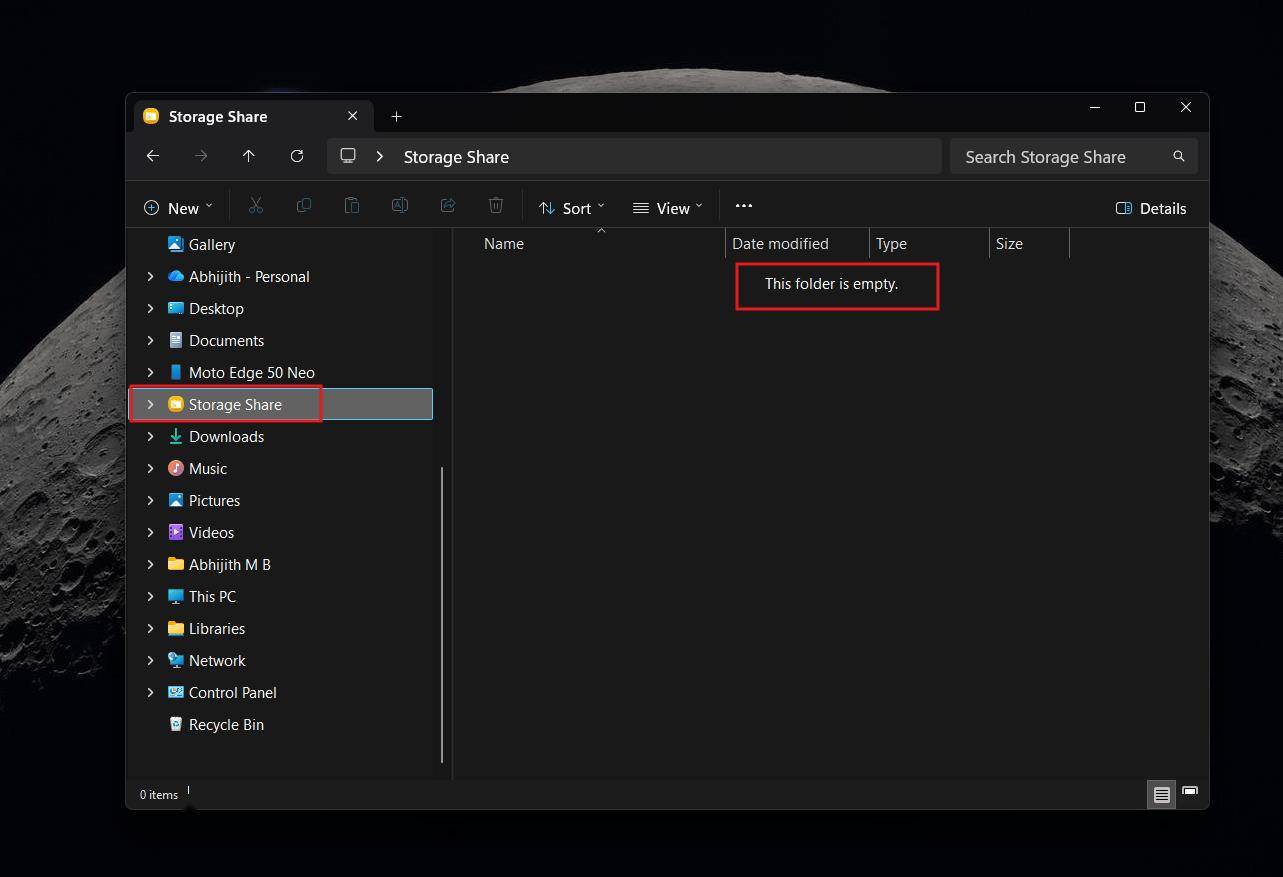This screenshot has height=877, width=1283.
Task: Click the Up directory arrow
Action: pyautogui.click(x=249, y=156)
